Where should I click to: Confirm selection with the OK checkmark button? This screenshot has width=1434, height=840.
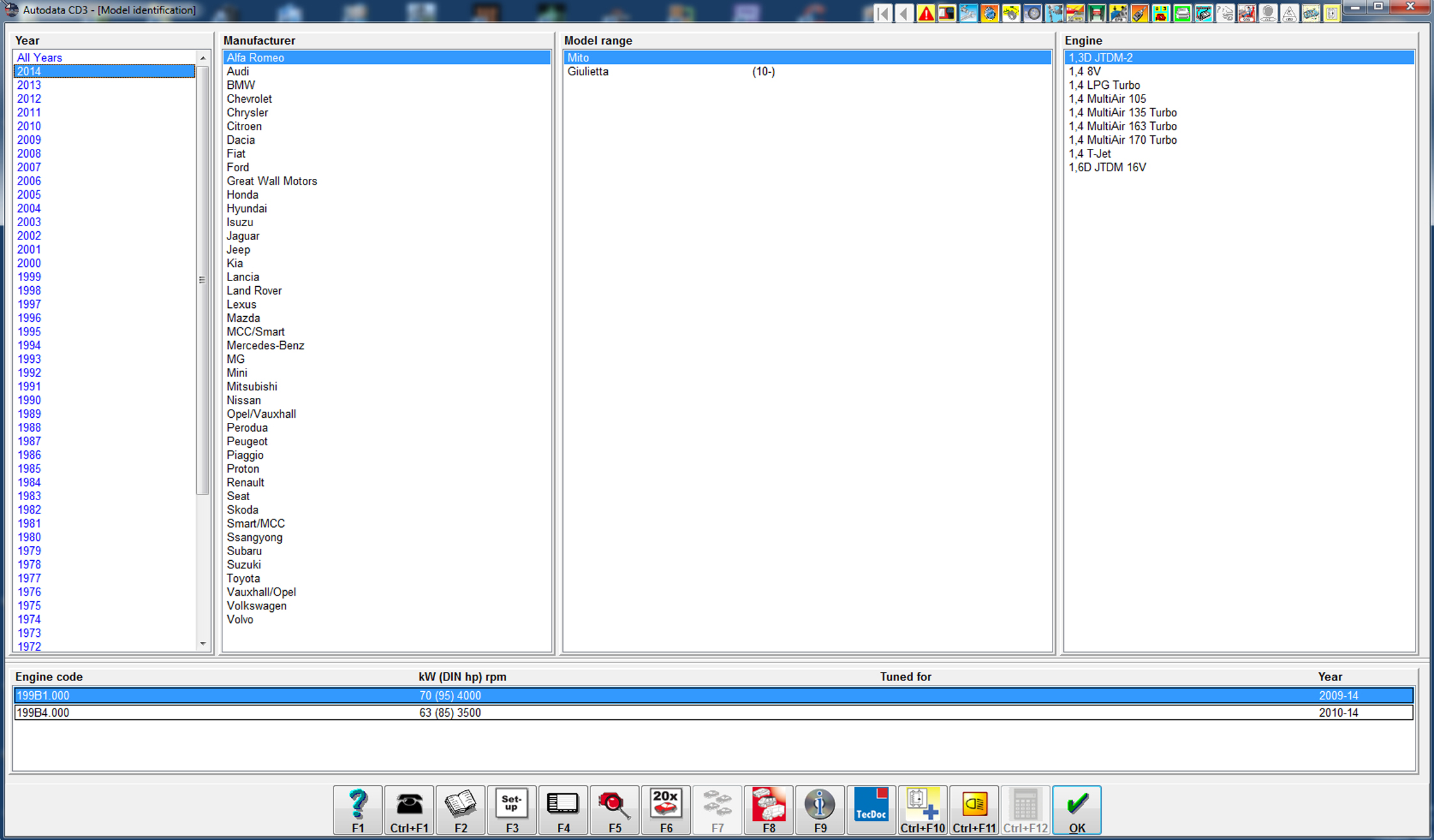point(1077,809)
